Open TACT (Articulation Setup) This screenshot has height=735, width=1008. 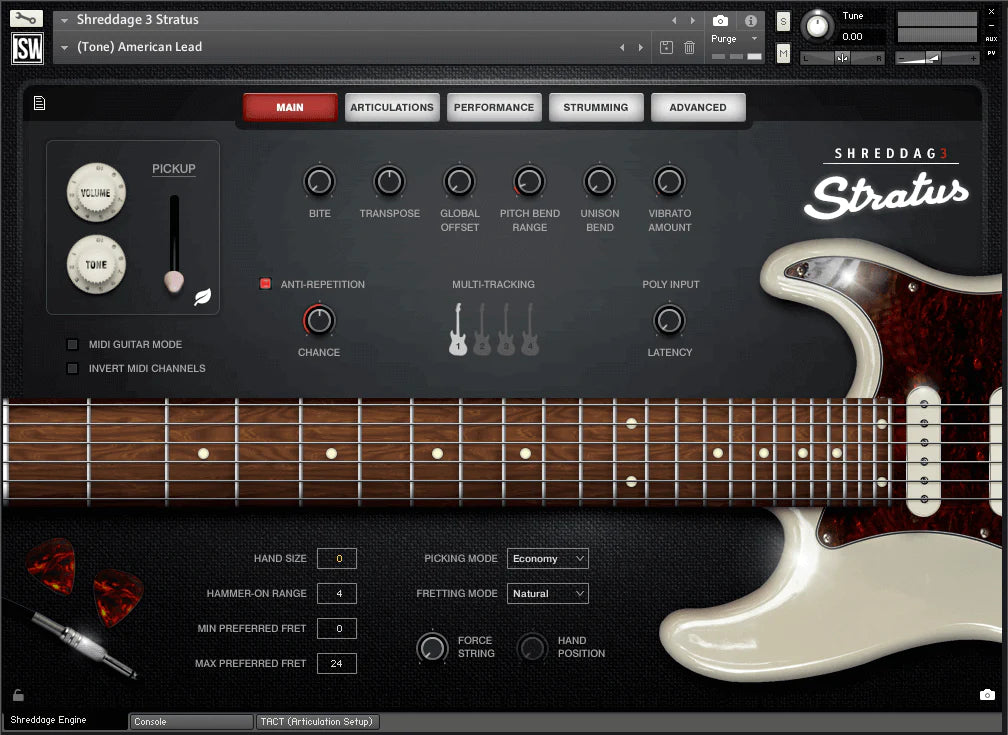[317, 721]
